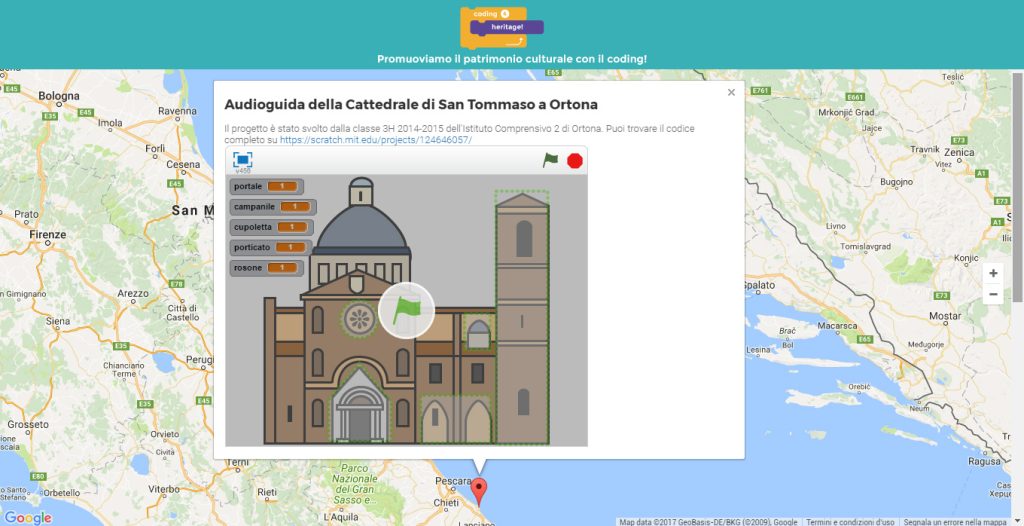
Task: Click the Viterbo city label
Action: tap(164, 489)
